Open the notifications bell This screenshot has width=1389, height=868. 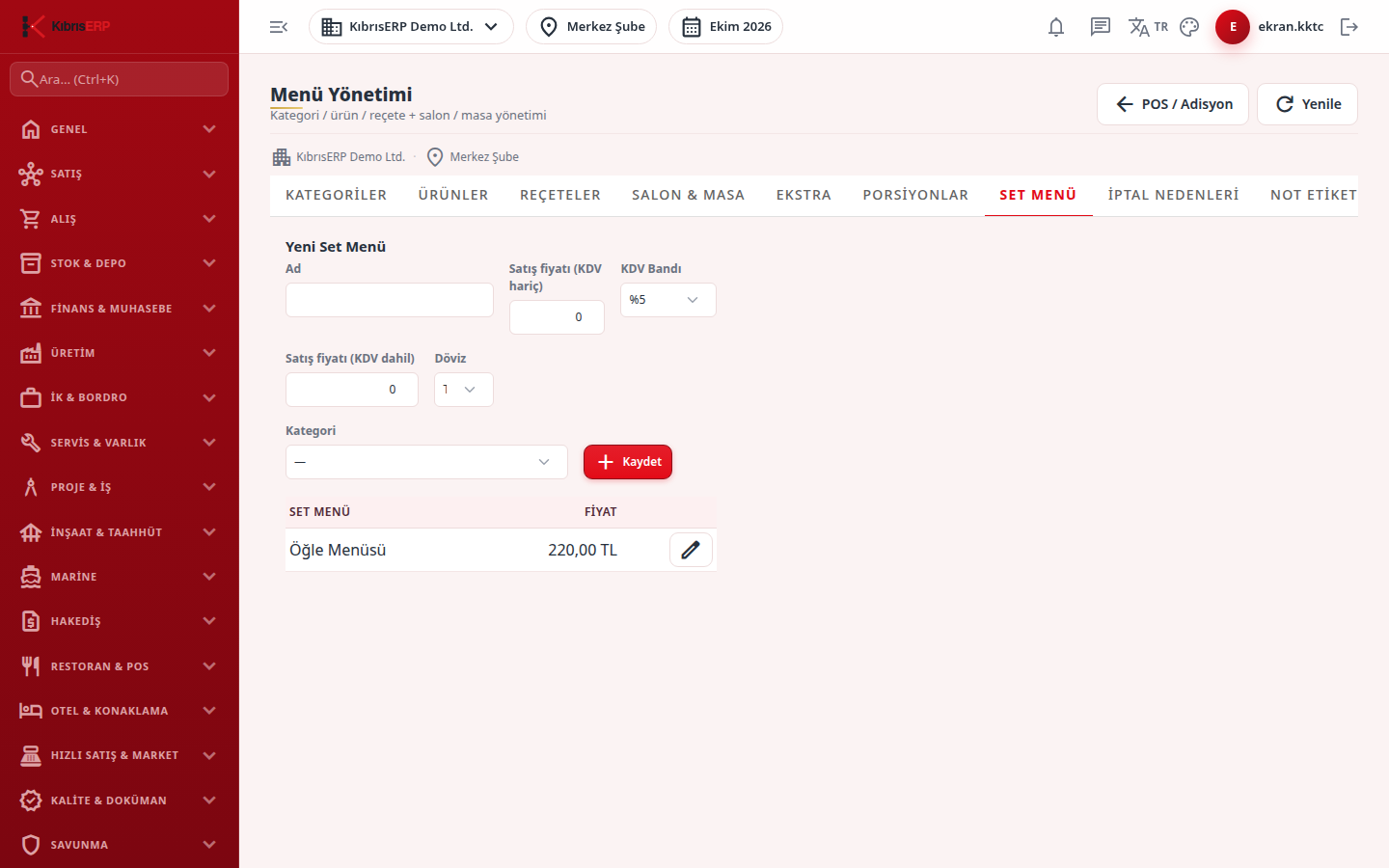[x=1056, y=27]
